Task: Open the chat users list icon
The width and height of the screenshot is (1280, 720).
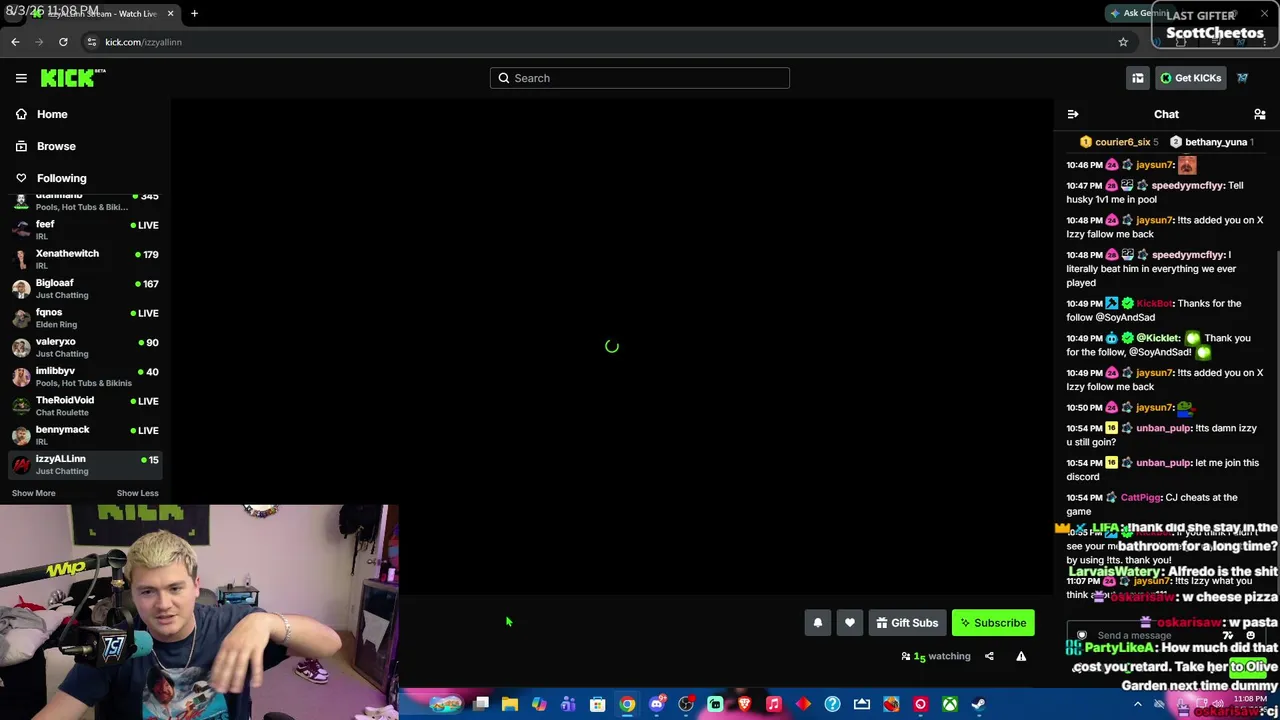Action: pos(1260,114)
